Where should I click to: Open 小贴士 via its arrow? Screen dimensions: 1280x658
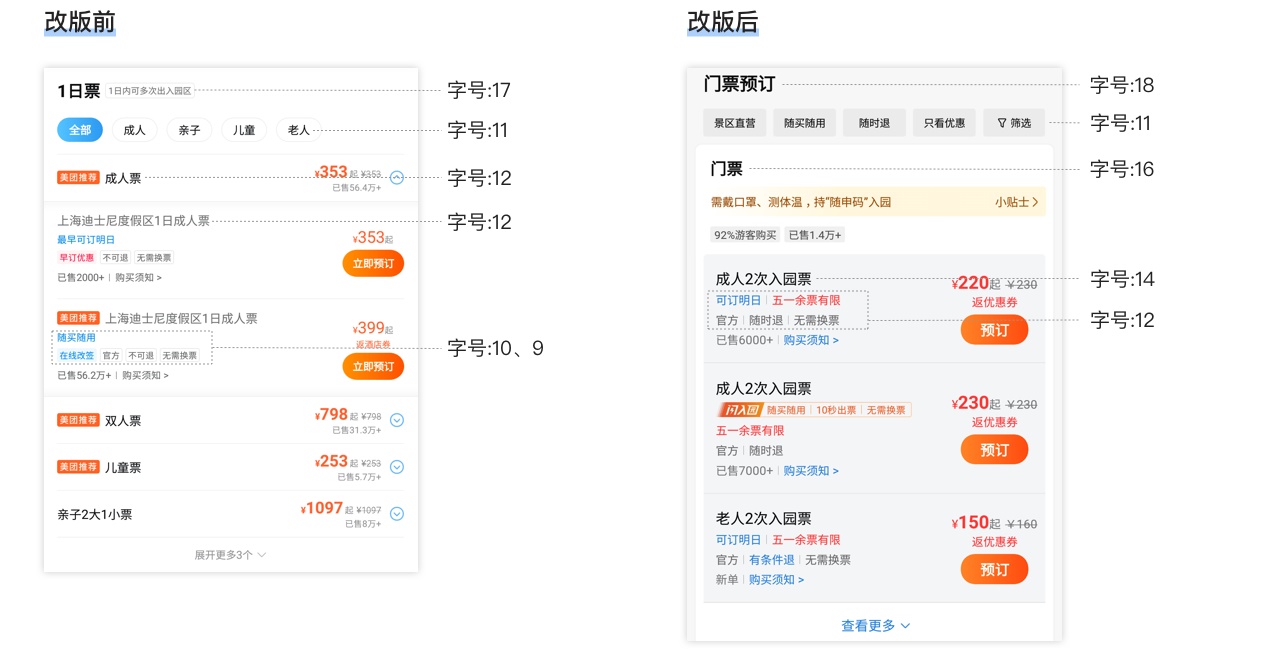tap(1017, 200)
